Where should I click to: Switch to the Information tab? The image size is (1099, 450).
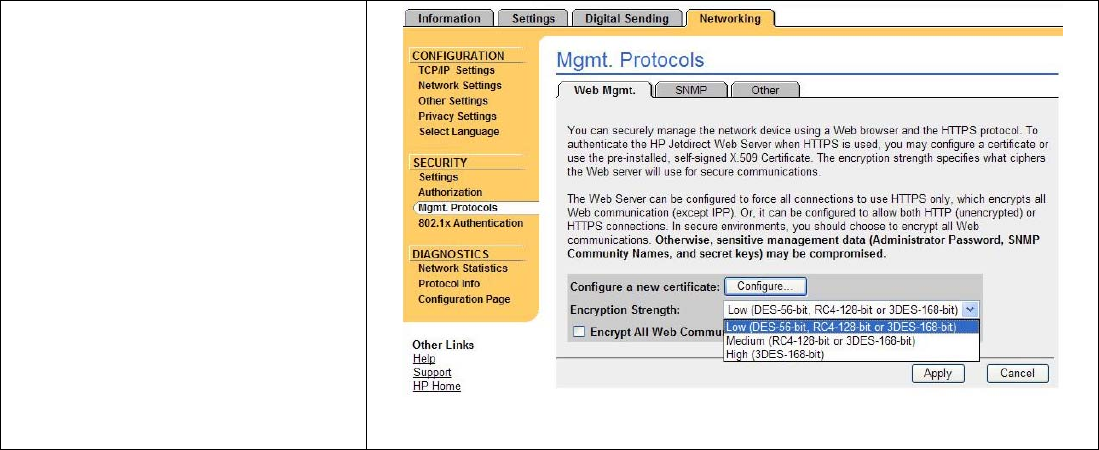click(x=449, y=19)
